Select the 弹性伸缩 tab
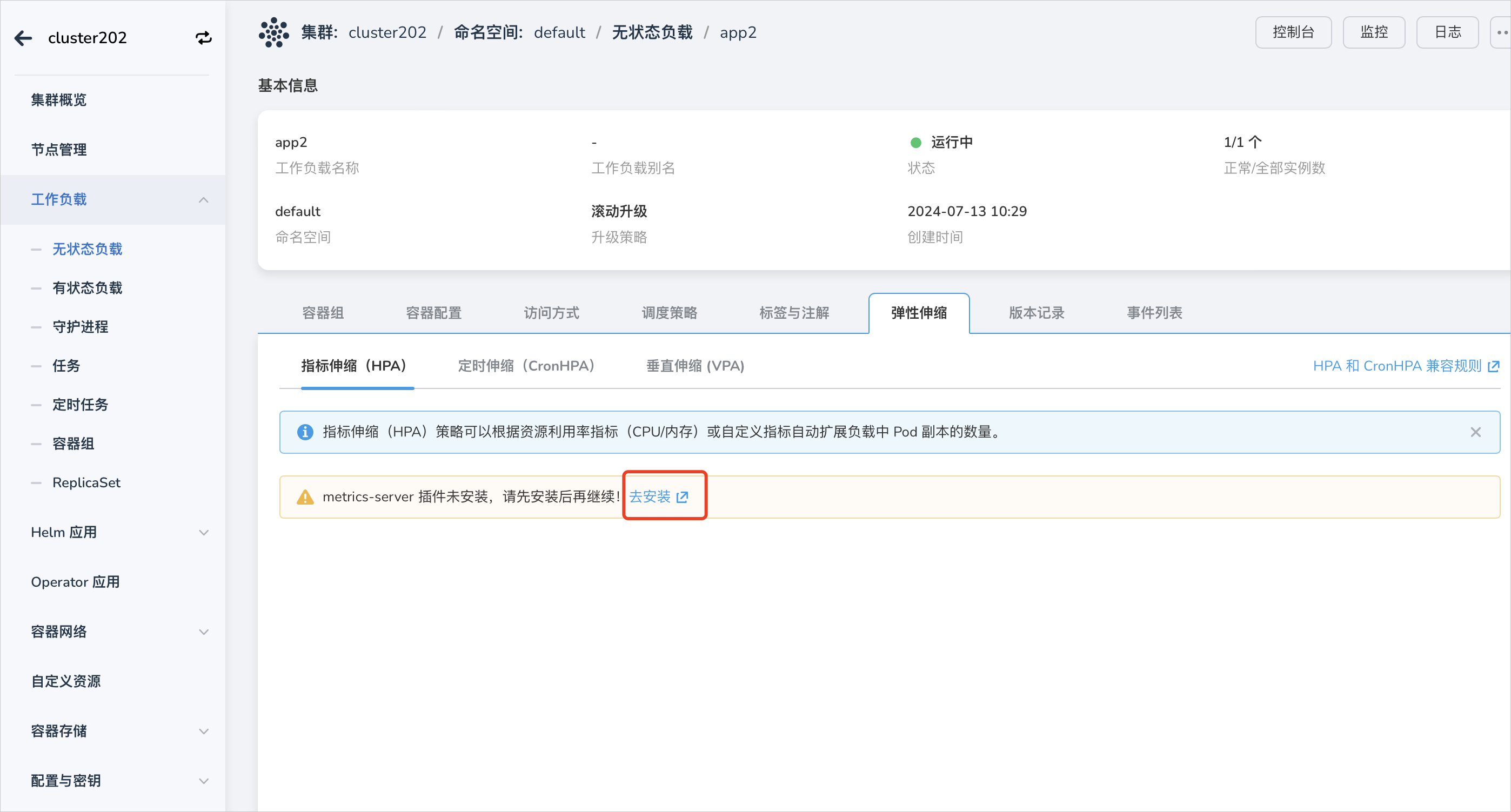Viewport: 1511px width, 812px height. click(919, 313)
